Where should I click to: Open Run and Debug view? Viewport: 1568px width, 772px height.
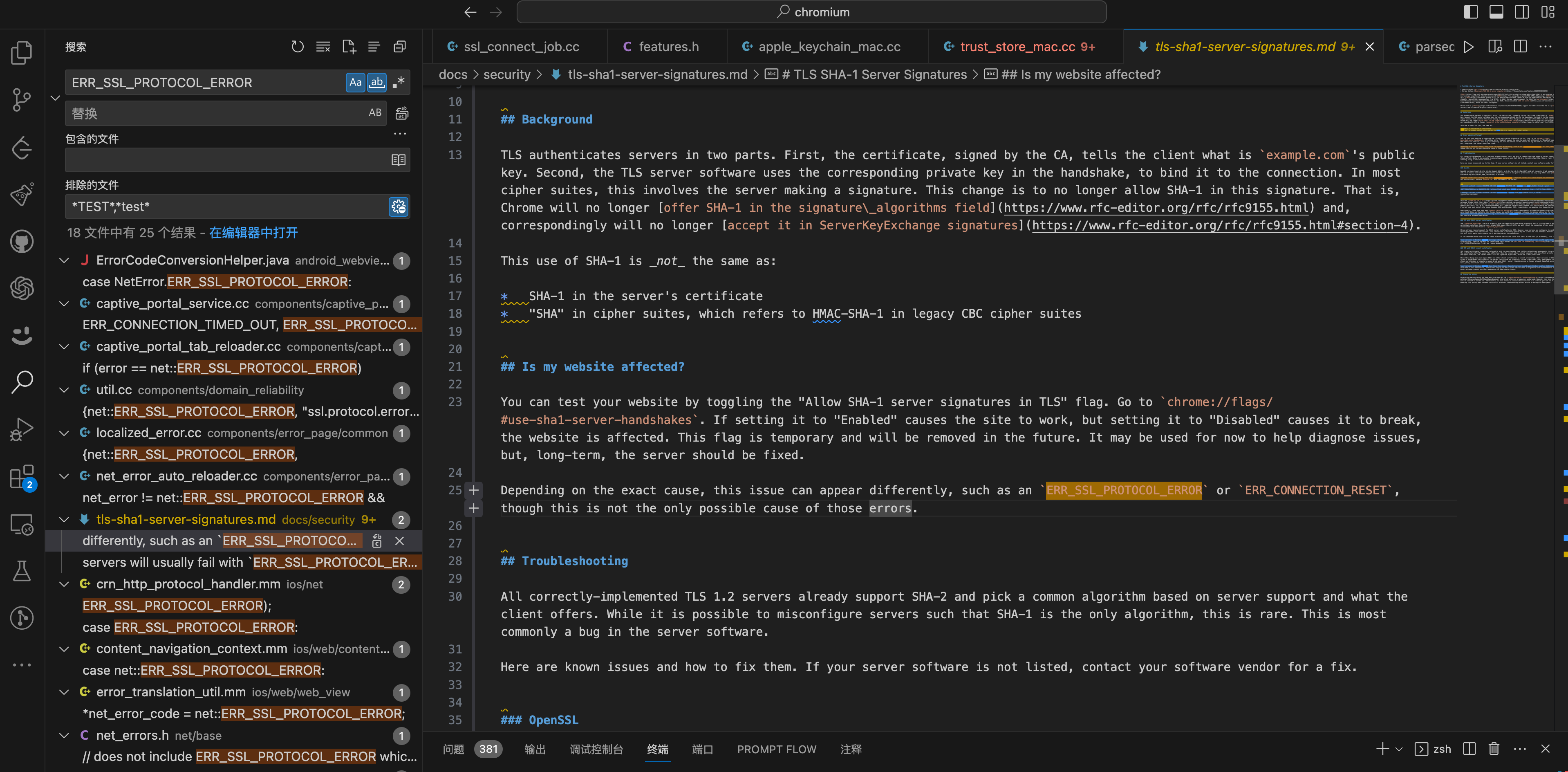coord(22,429)
